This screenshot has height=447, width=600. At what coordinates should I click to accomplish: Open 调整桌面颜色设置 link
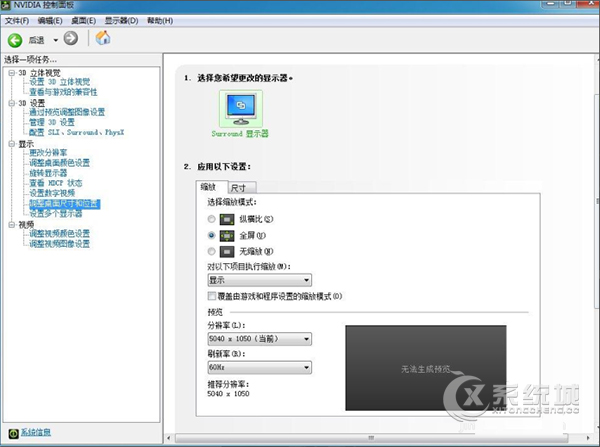point(60,163)
